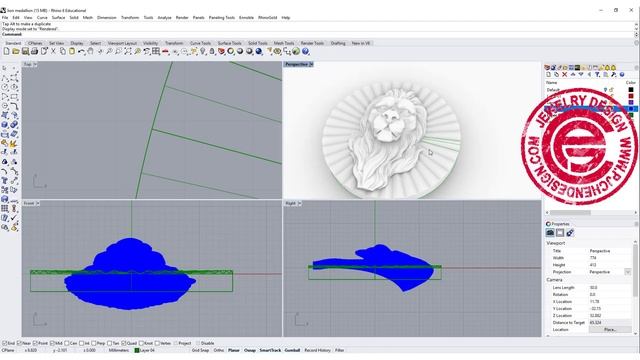Click the Open file folder icon
The height and width of the screenshot is (360, 640).
[16, 51]
